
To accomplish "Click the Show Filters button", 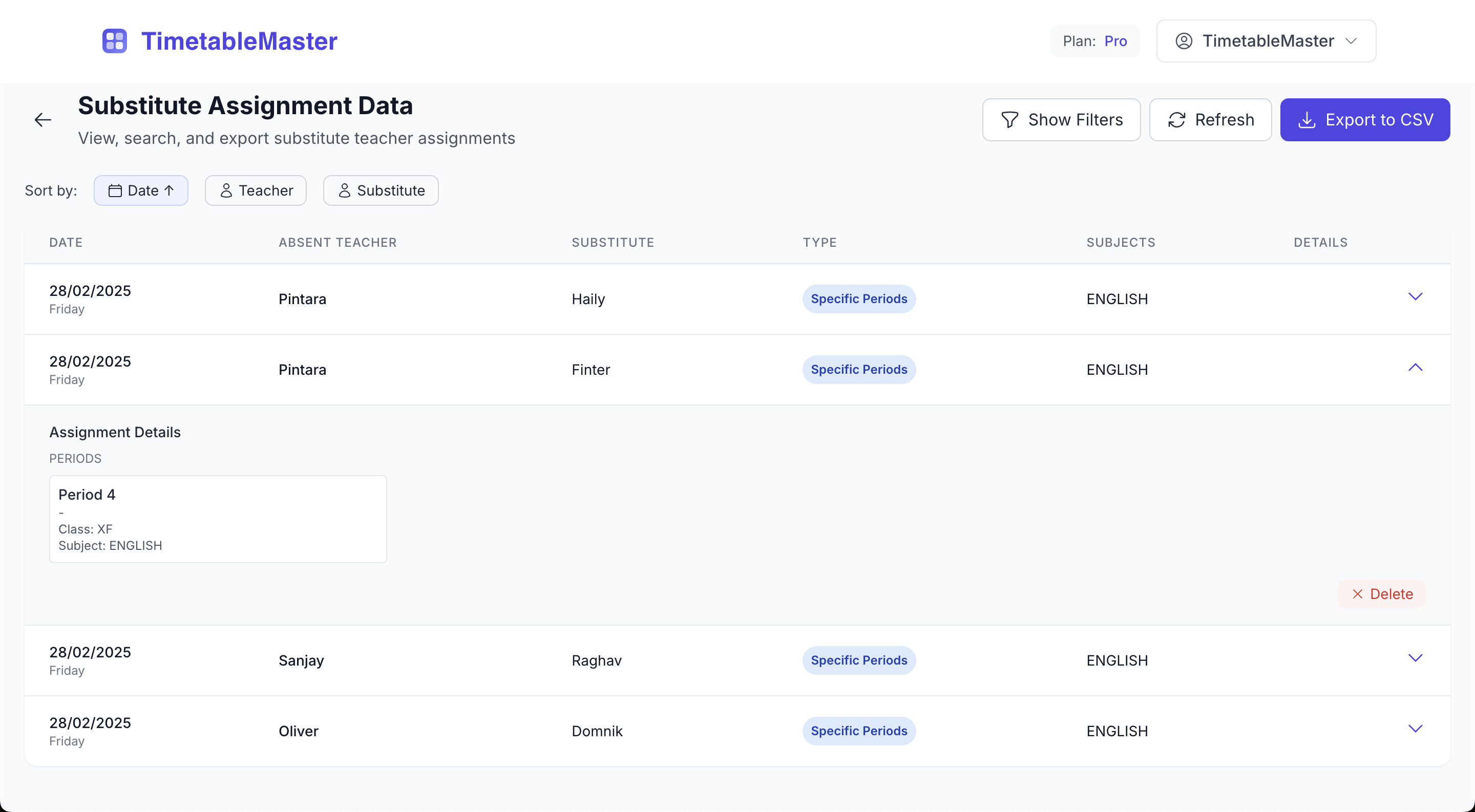I will (x=1062, y=120).
